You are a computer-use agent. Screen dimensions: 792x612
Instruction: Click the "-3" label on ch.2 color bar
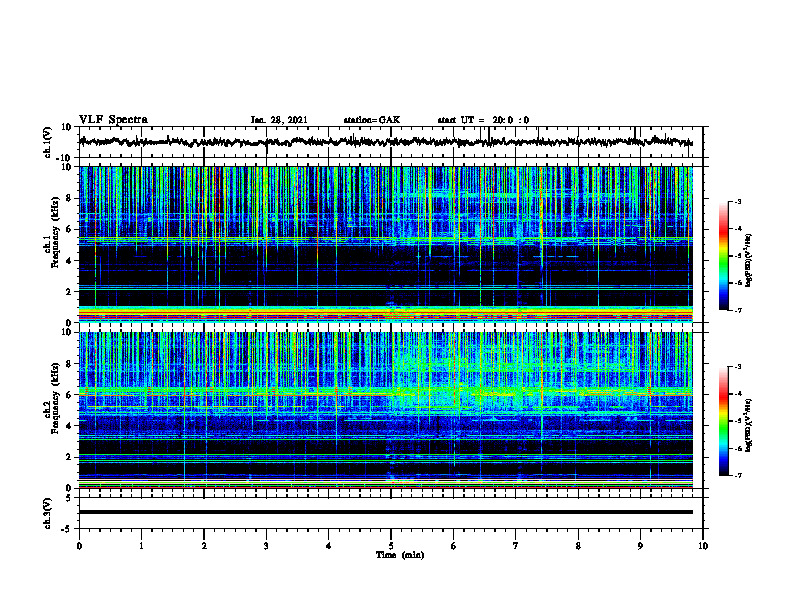[738, 367]
